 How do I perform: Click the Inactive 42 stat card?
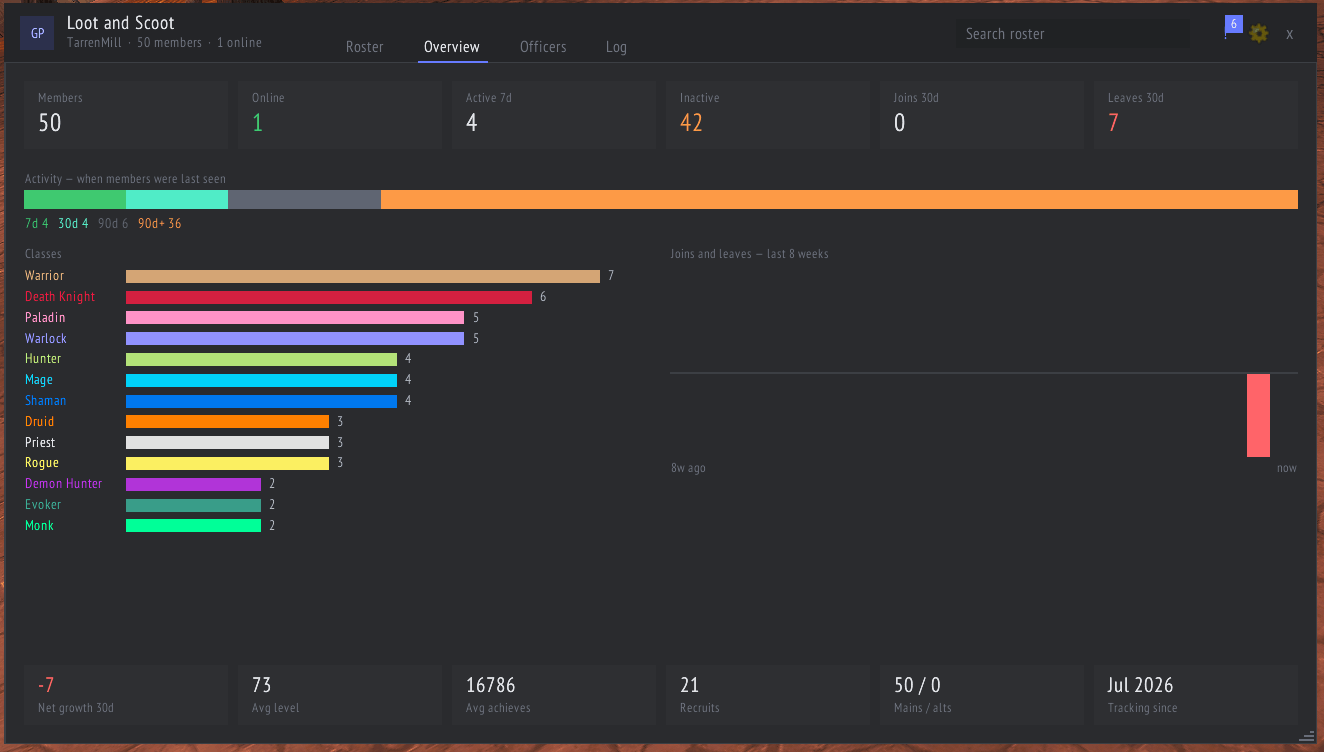(768, 115)
